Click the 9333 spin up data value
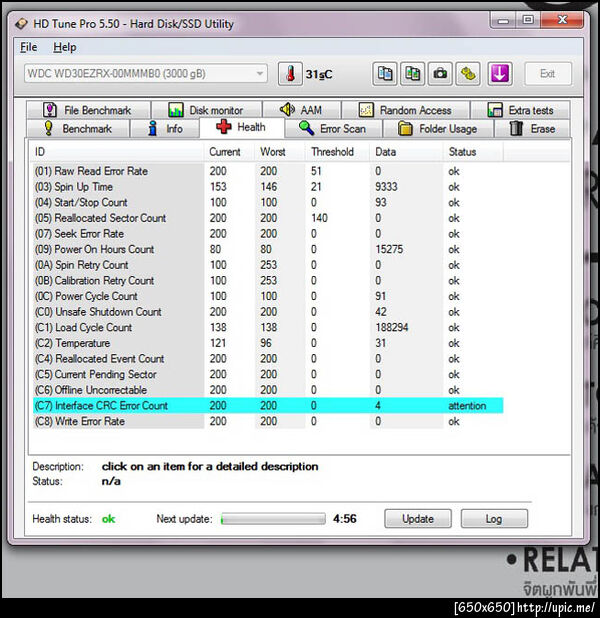Screen dimensions: 600x618 (x=386, y=187)
